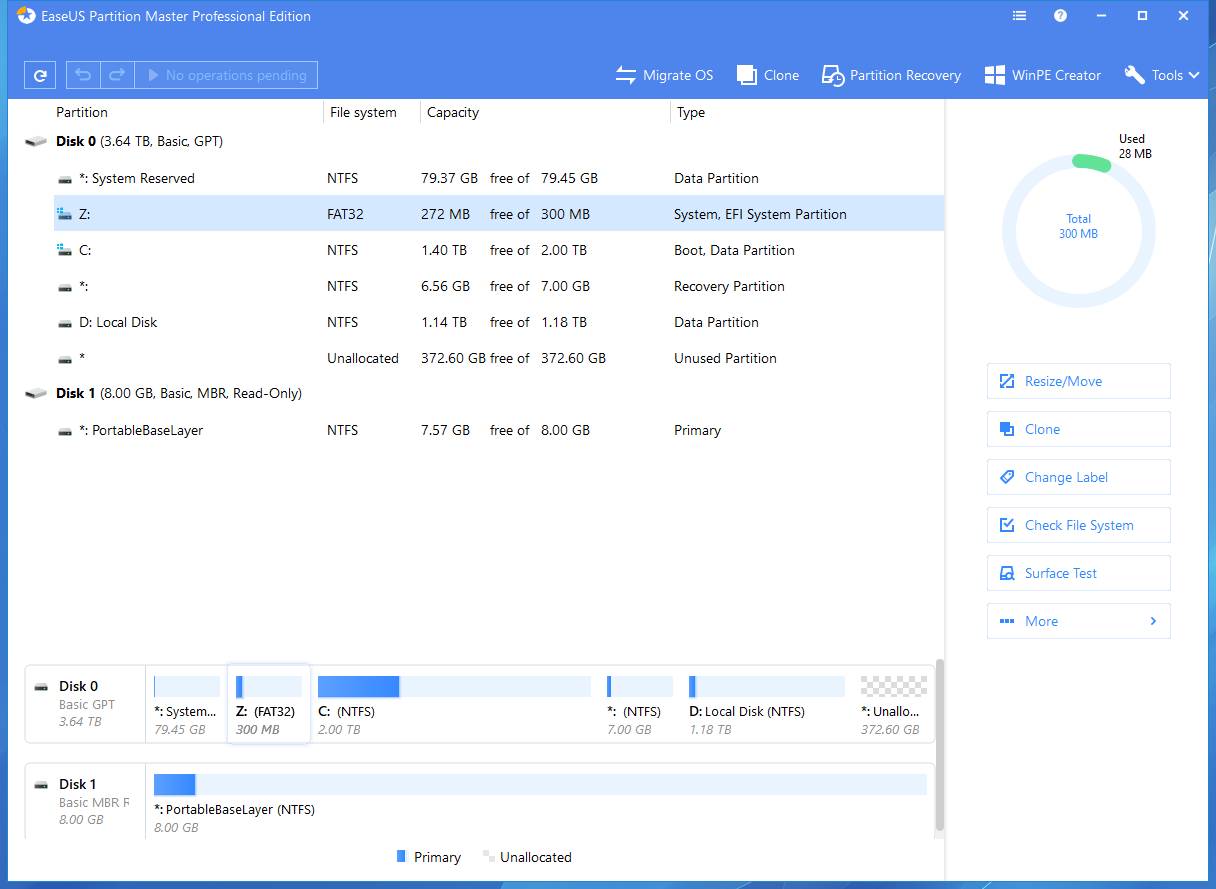Viewport: 1216px width, 889px height.
Task: Select the Unallocated 372.60 GB row
Action: pos(498,358)
